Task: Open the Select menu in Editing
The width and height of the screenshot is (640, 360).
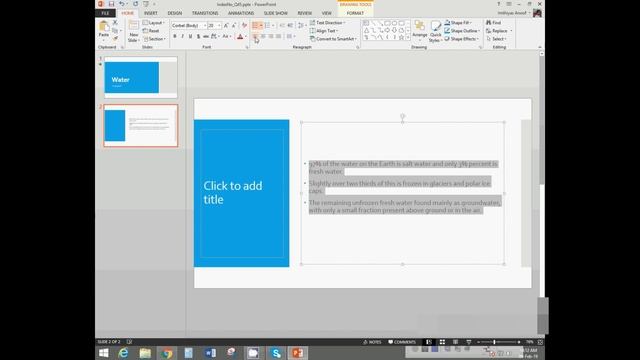Action: click(496, 39)
